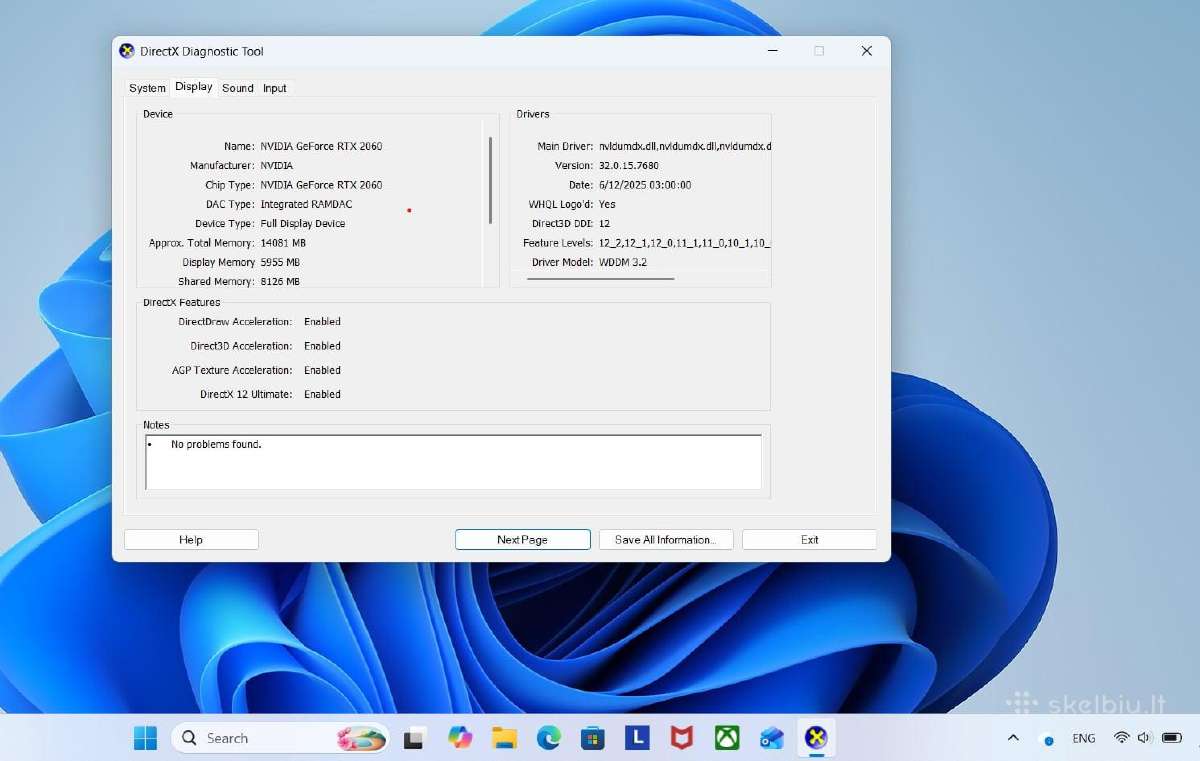Screen dimensions: 1200x761
Task: Click the DirectX icon in title bar
Action: 127,51
